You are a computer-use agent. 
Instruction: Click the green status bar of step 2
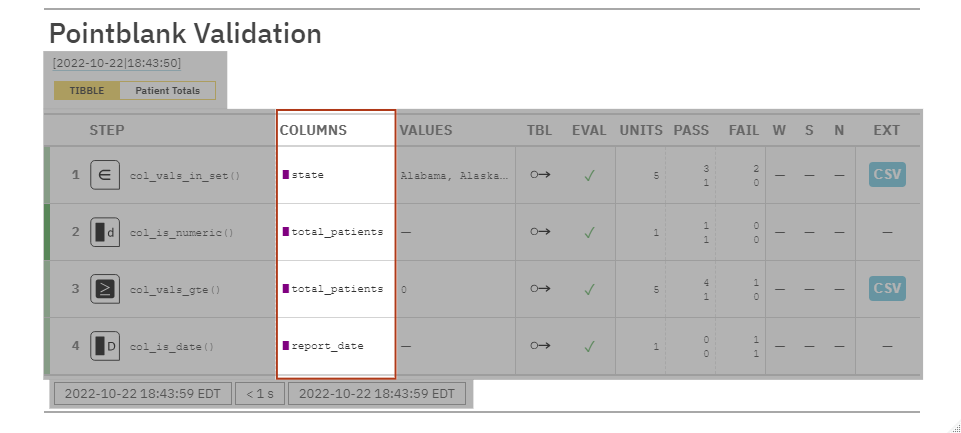47,233
